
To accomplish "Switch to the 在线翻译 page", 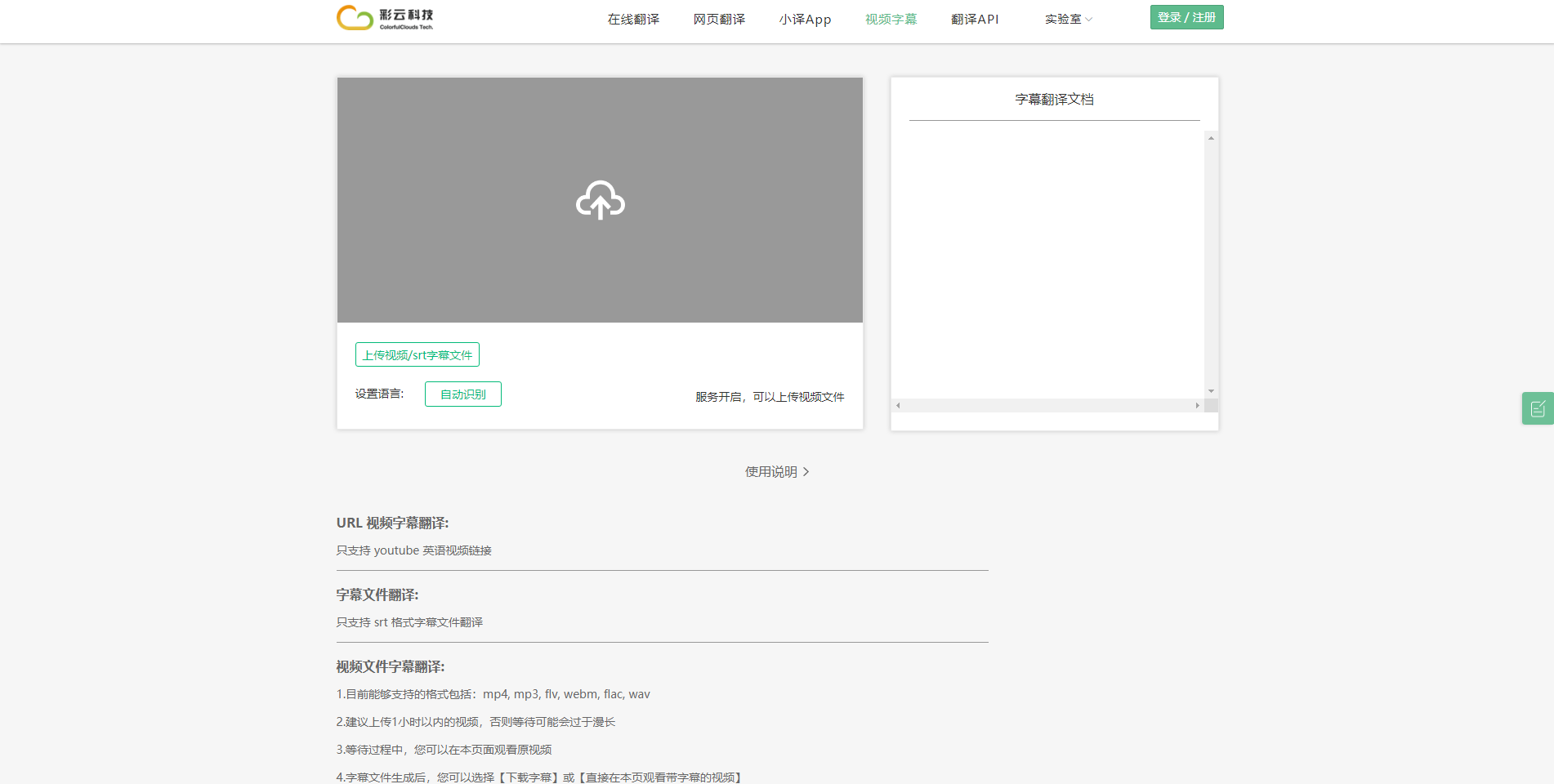I will click(633, 19).
